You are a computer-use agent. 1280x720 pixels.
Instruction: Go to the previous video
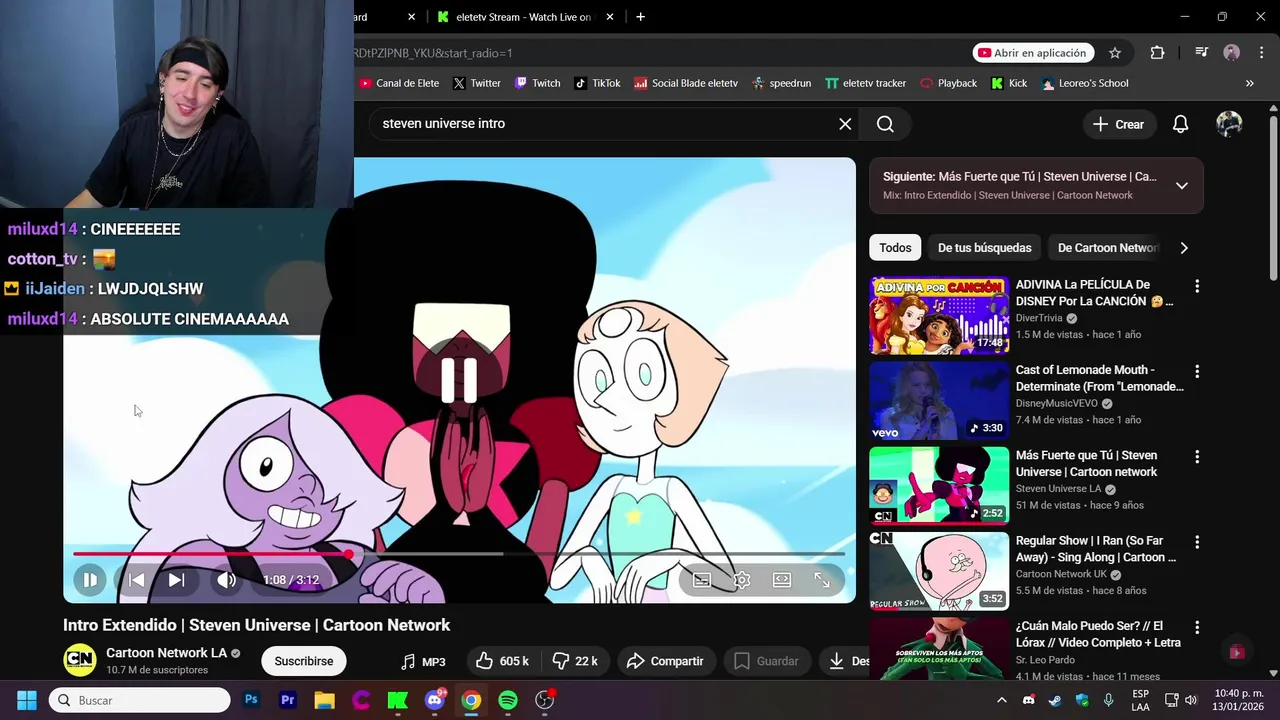137,580
